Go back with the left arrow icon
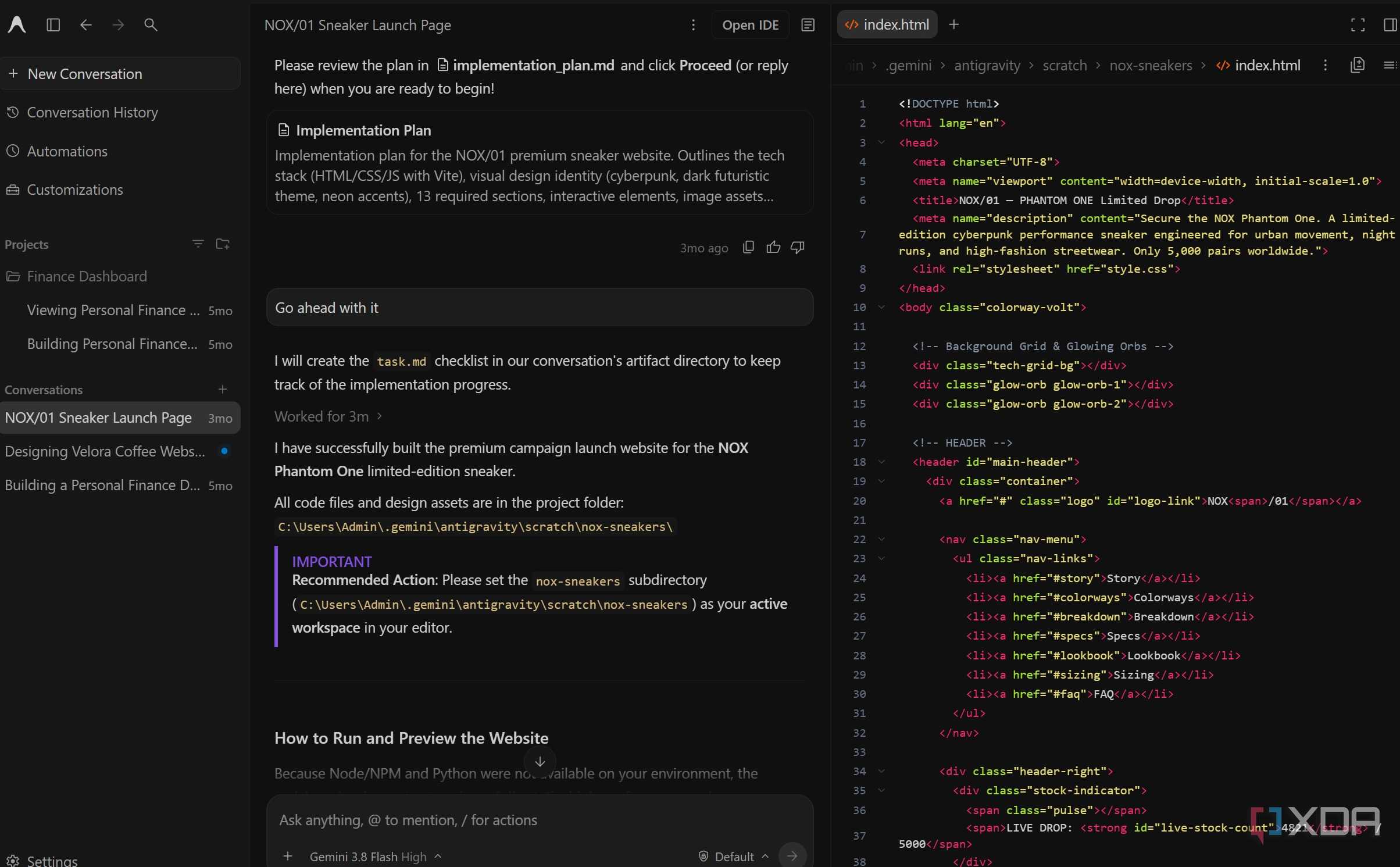This screenshot has width=1400, height=867. 86,25
